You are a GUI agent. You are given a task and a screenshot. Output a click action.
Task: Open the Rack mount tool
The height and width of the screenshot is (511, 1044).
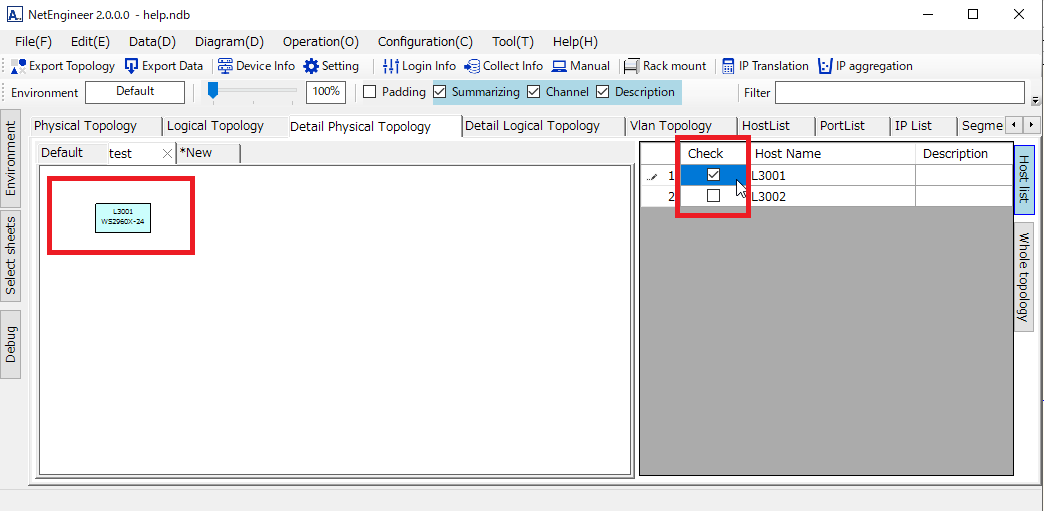click(632, 66)
